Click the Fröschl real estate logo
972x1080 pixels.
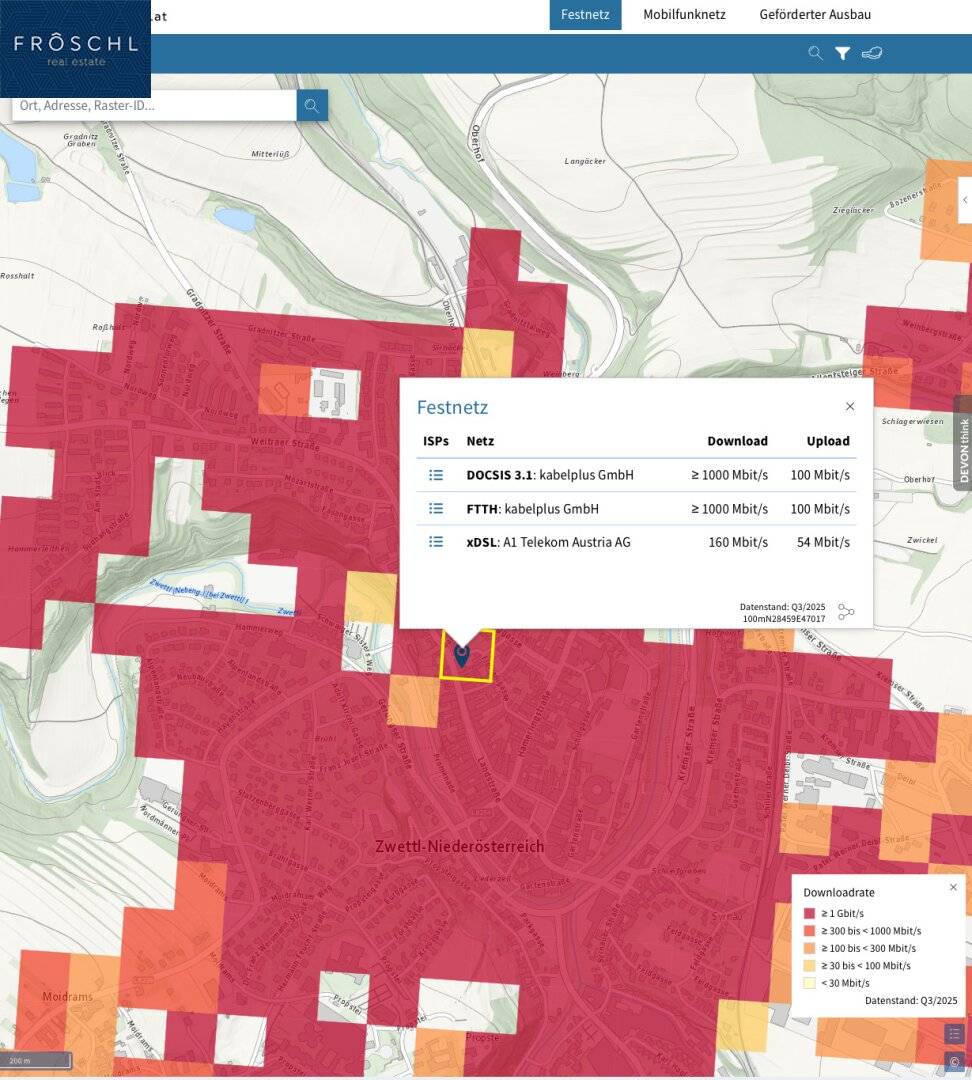point(76,49)
